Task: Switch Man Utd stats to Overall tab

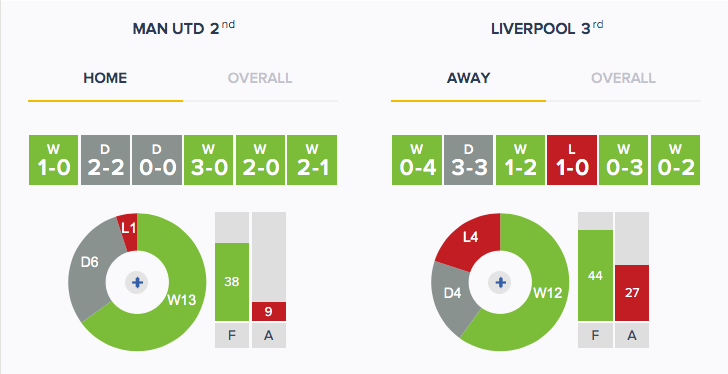Action: click(260, 78)
